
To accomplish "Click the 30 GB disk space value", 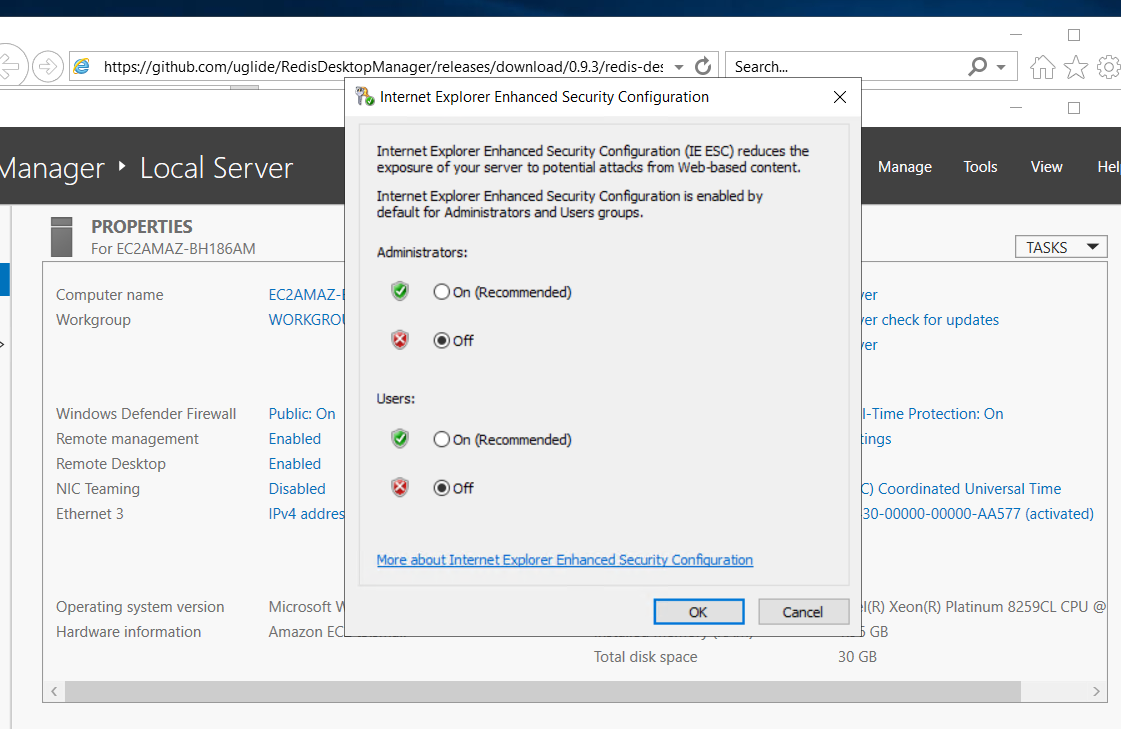I will (857, 657).
